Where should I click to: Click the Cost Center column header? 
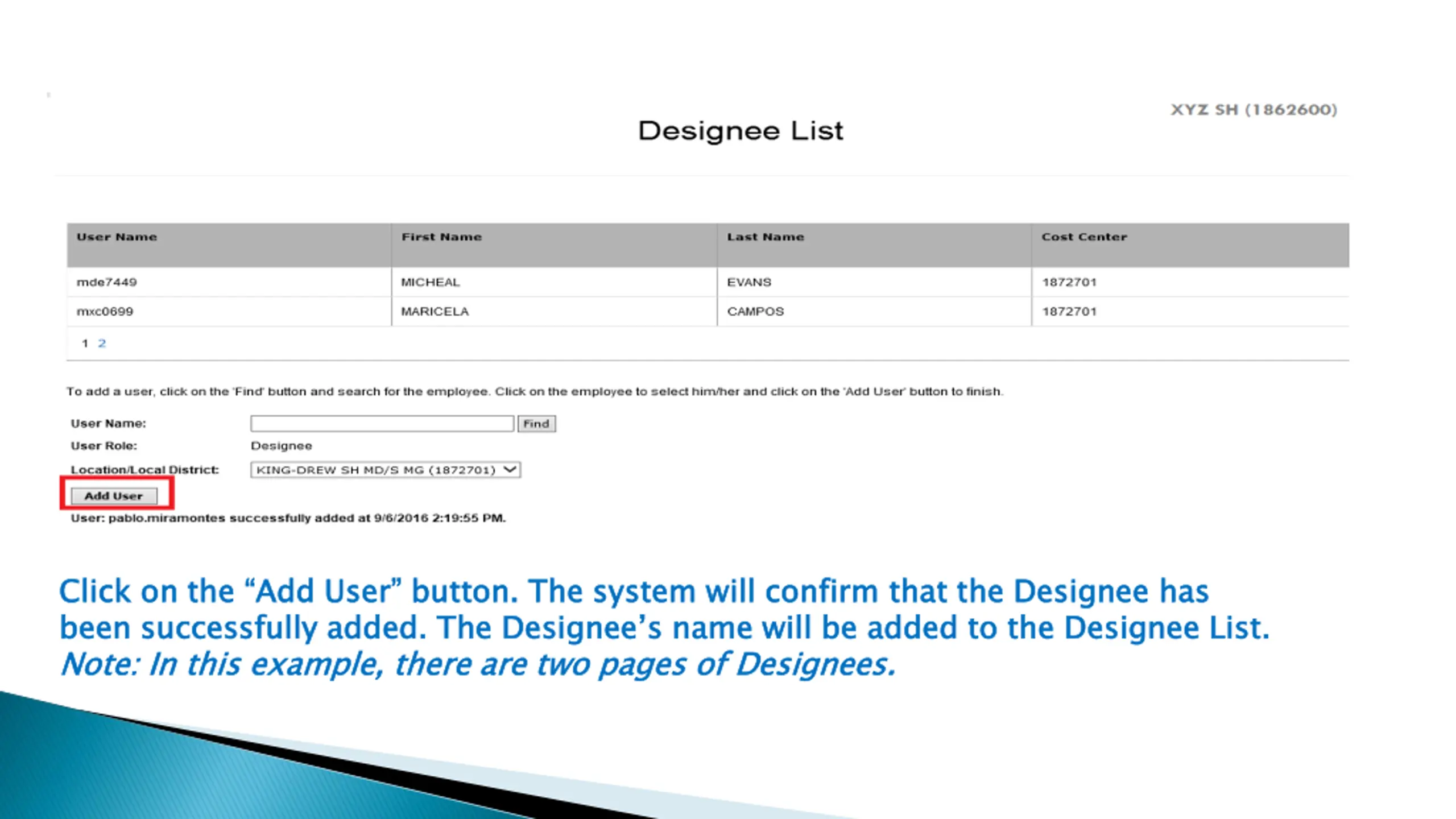[1190, 245]
